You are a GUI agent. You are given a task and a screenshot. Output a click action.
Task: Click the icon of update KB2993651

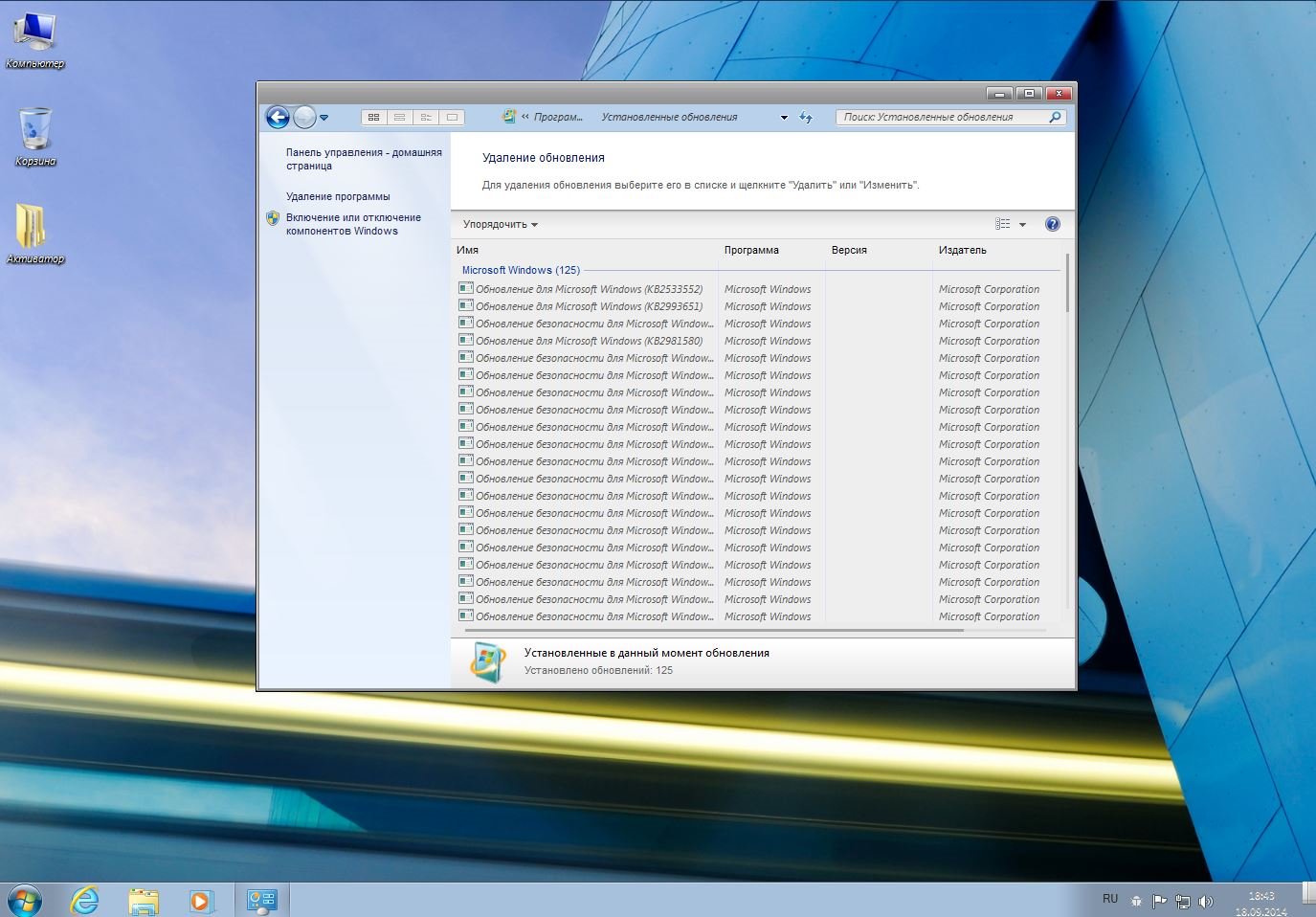pos(466,305)
